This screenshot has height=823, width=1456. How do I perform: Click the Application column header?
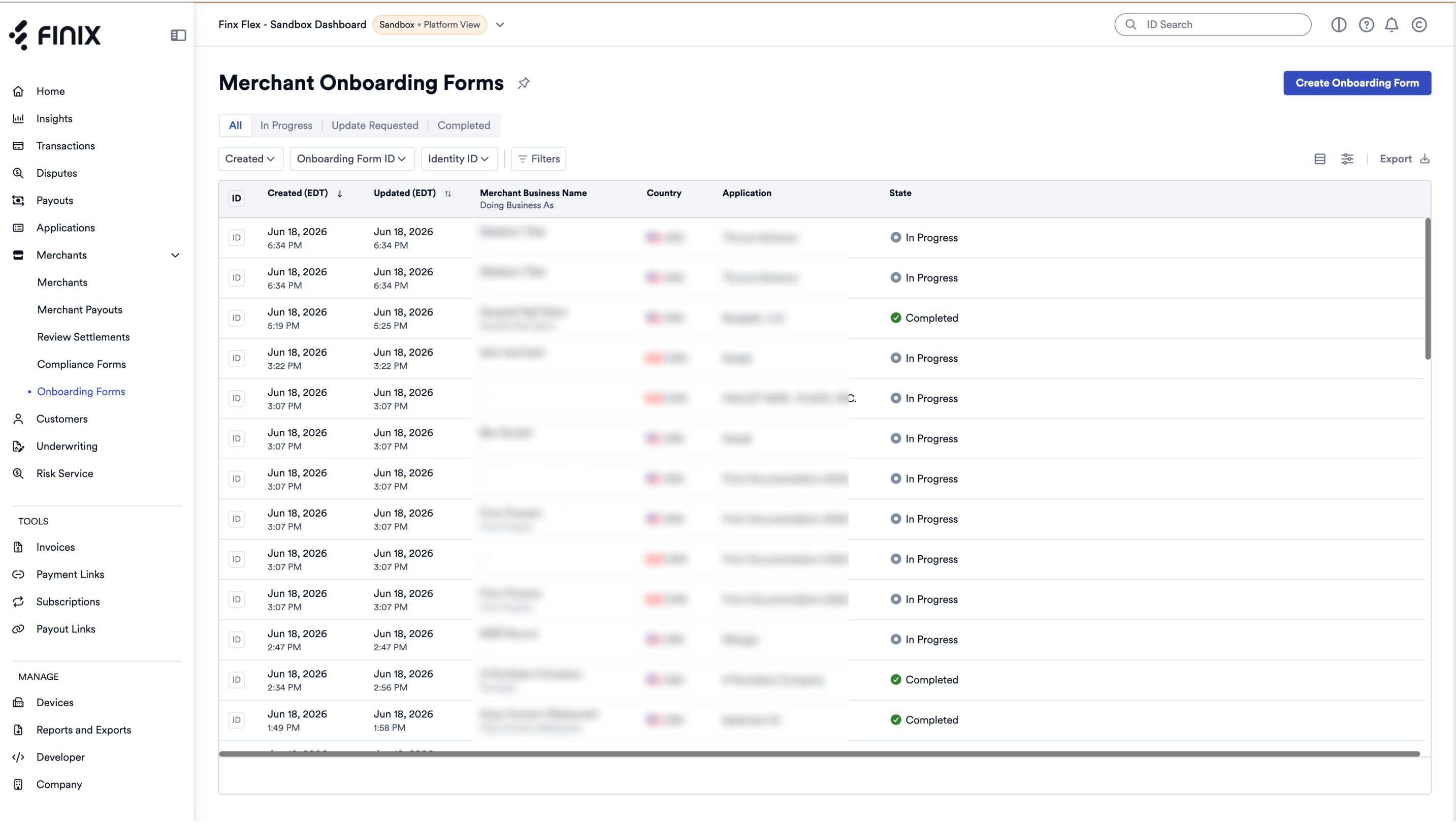(x=747, y=194)
